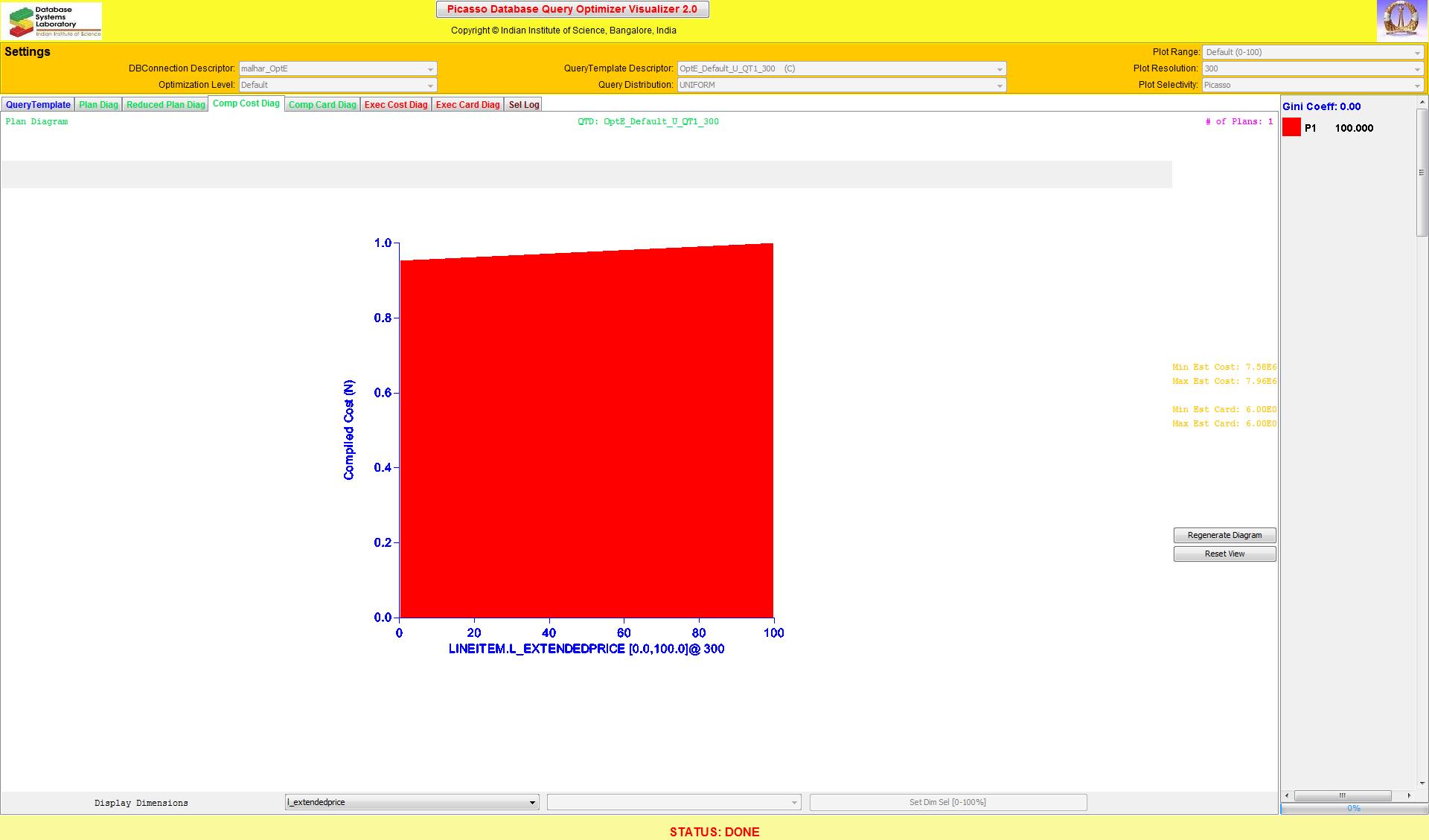Open the Plot Resolution dropdown

(1312, 68)
